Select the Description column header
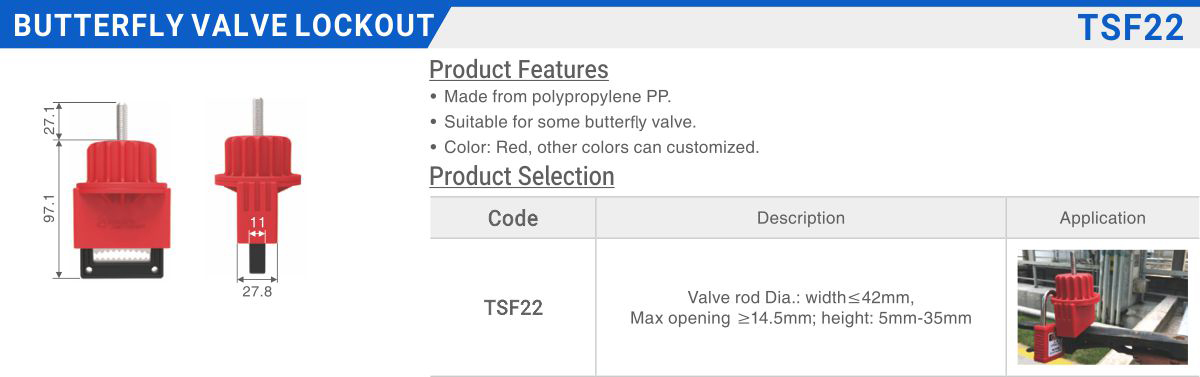The height and width of the screenshot is (377, 1200). pos(801,218)
